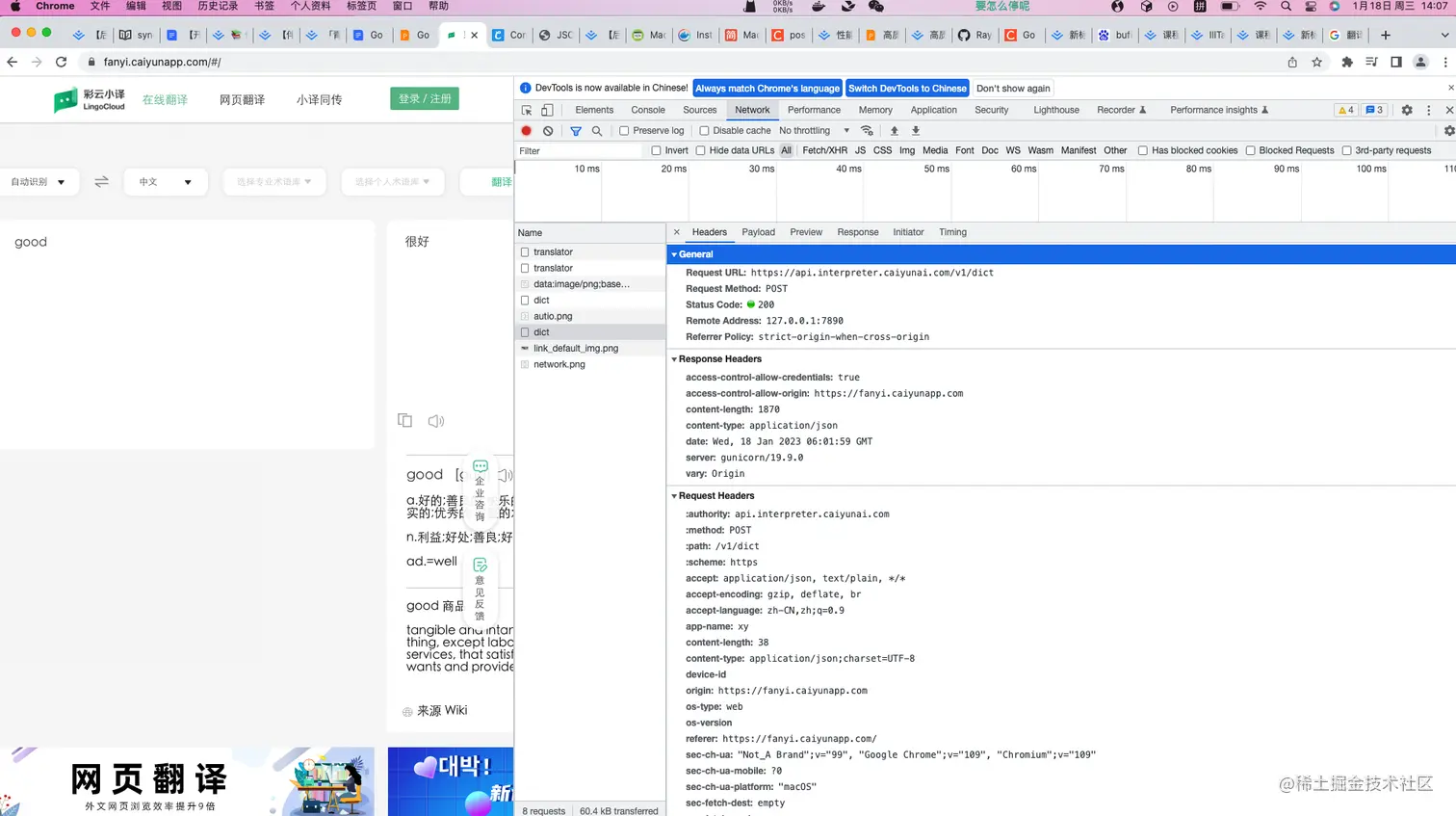Toggle 3rd-party requests checkbox
Viewport: 1456px width, 816px height.
pos(1346,150)
